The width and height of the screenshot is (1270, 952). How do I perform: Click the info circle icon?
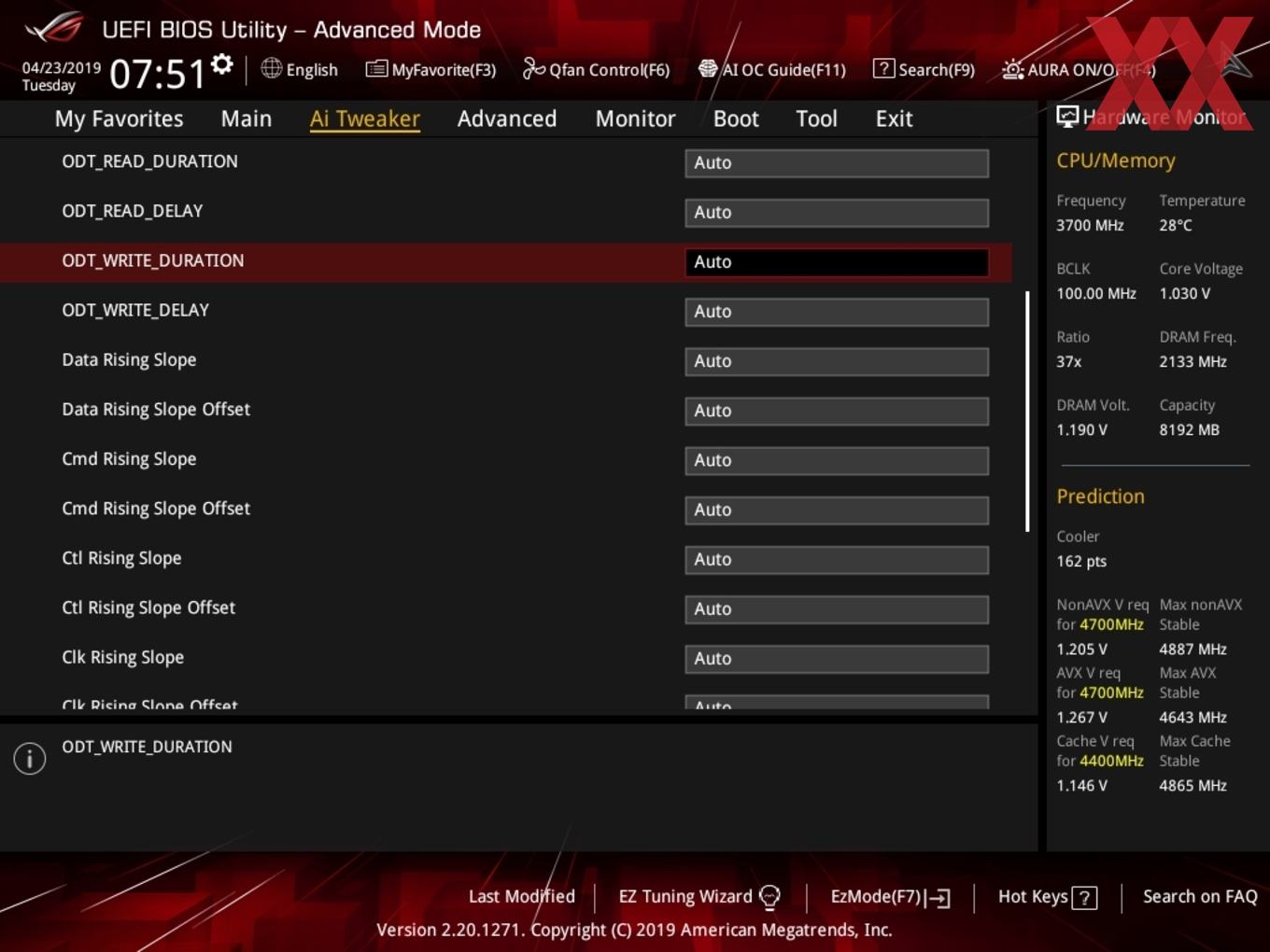(x=30, y=759)
